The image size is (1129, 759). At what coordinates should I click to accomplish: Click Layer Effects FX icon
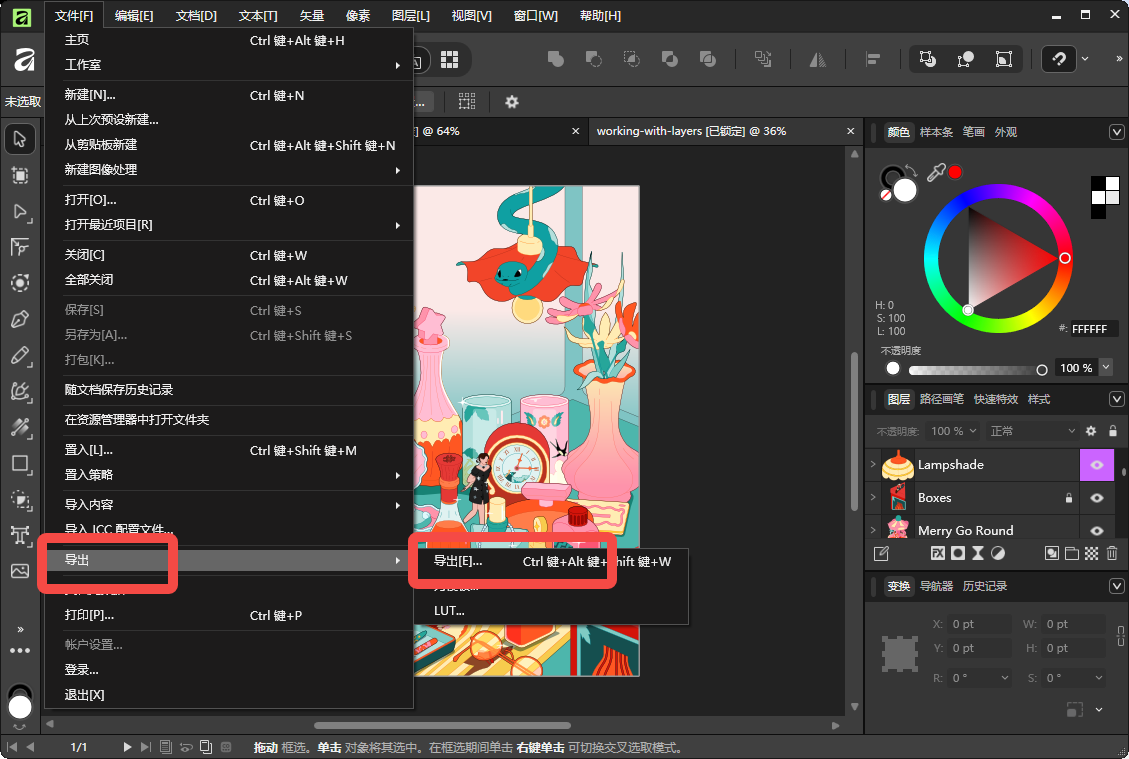click(937, 553)
